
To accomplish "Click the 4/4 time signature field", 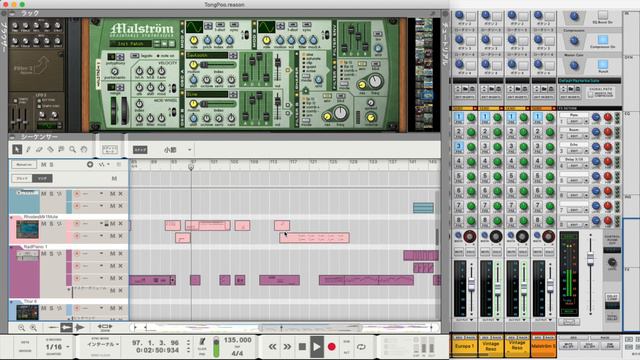I will [238, 353].
